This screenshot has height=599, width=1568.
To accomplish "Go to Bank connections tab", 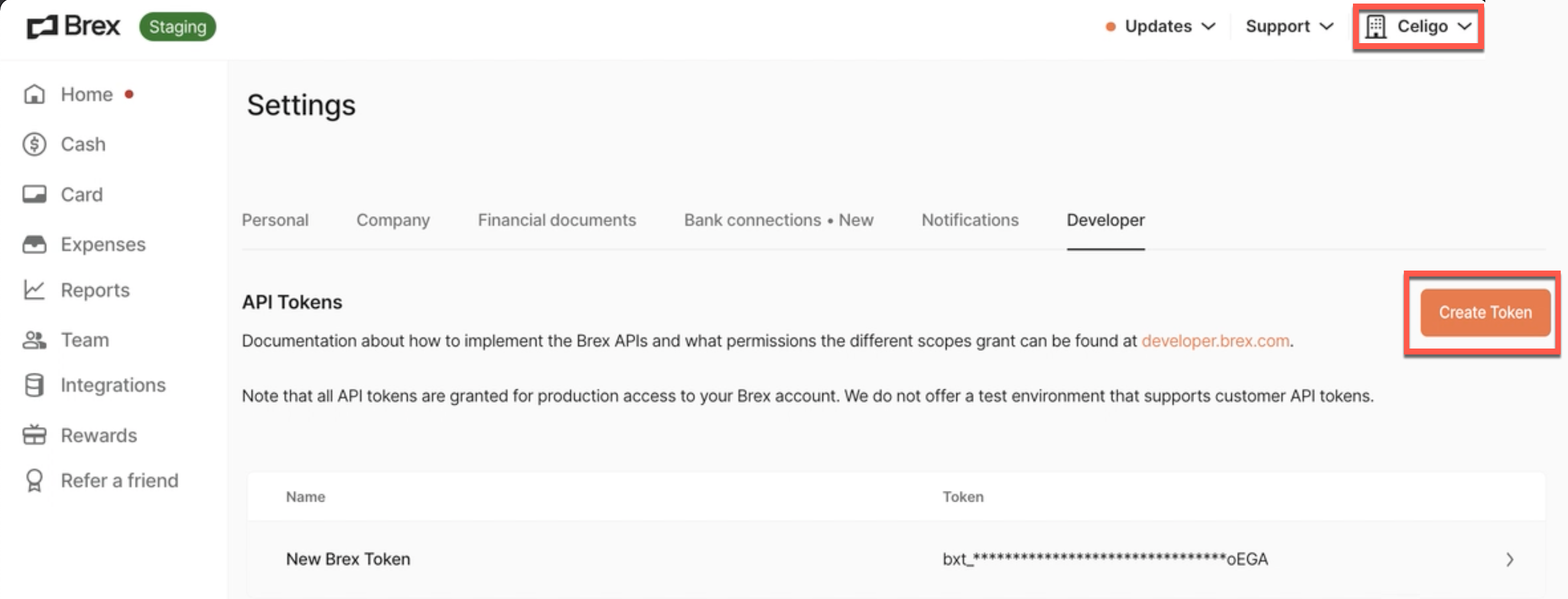I will click(779, 220).
